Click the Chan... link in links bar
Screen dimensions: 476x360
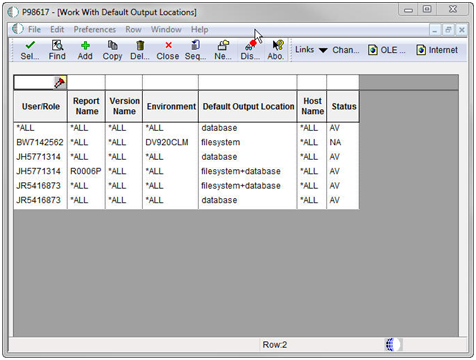point(346,50)
